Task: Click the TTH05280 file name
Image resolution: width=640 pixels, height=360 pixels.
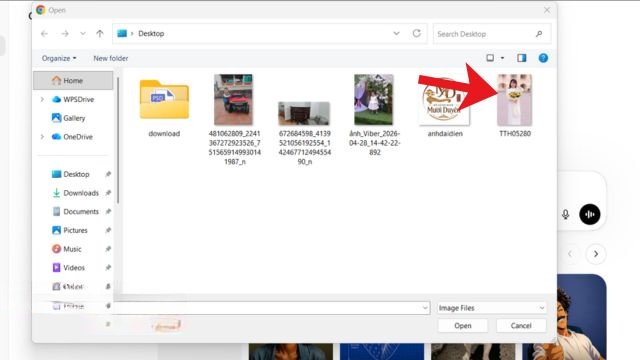Action: point(515,133)
